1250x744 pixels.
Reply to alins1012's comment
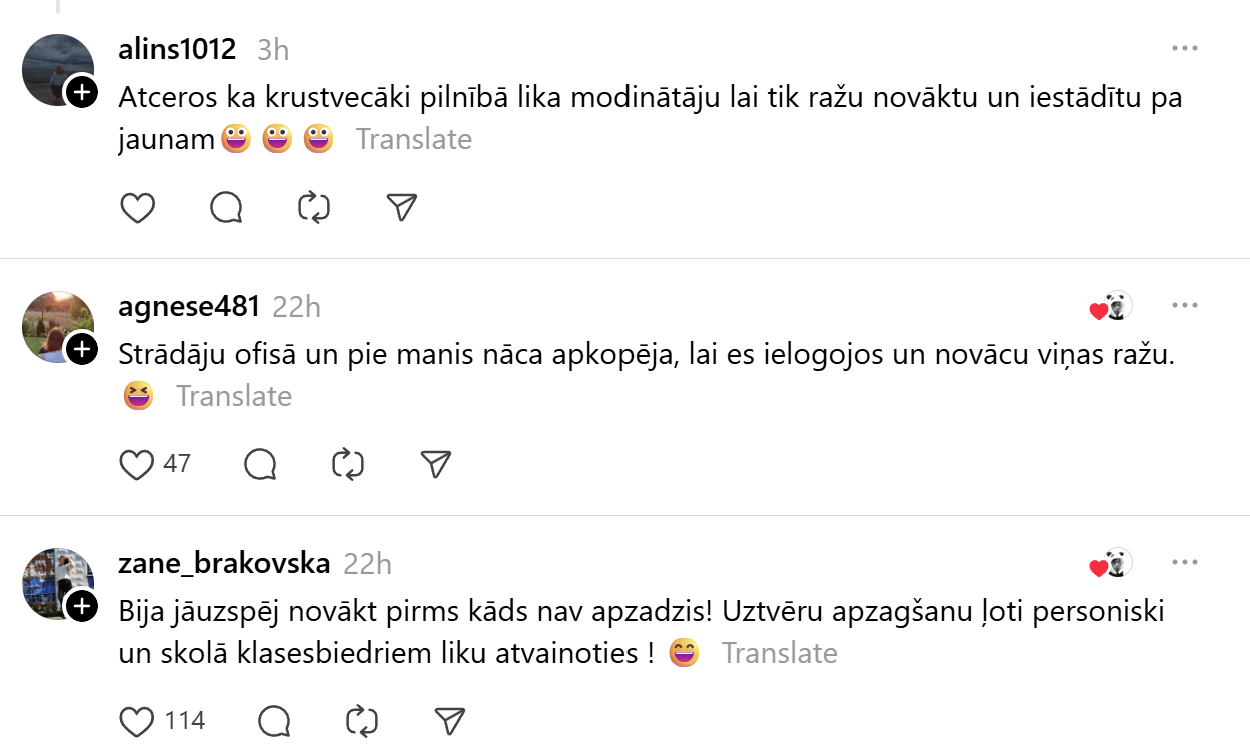227,207
